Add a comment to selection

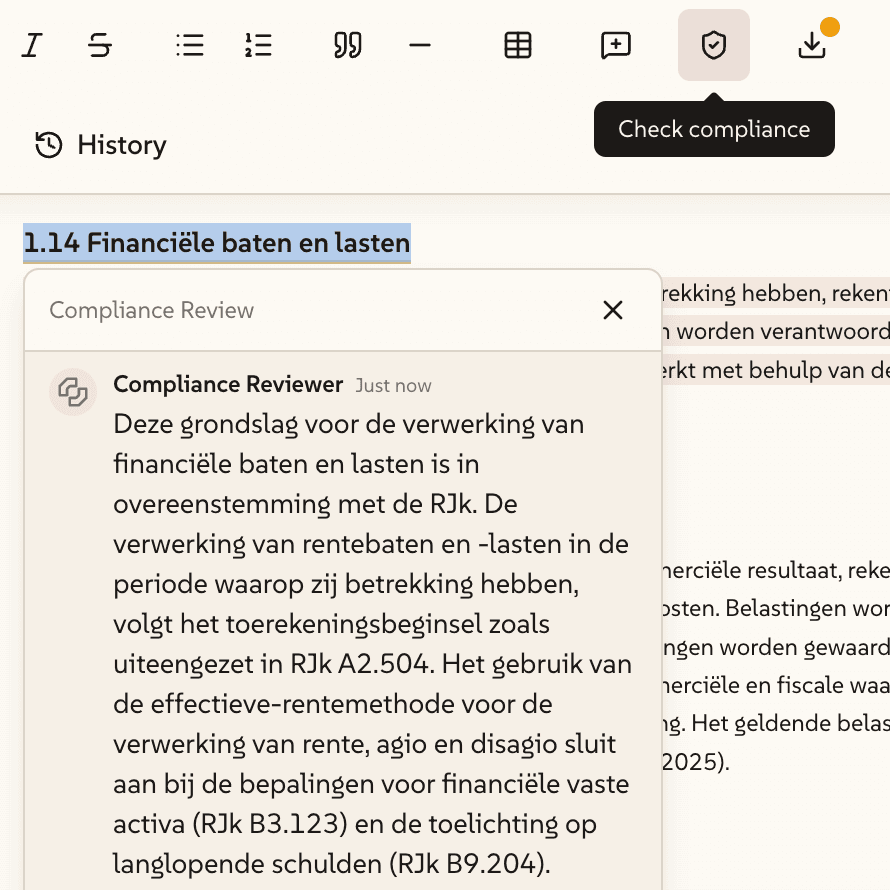[x=616, y=45]
